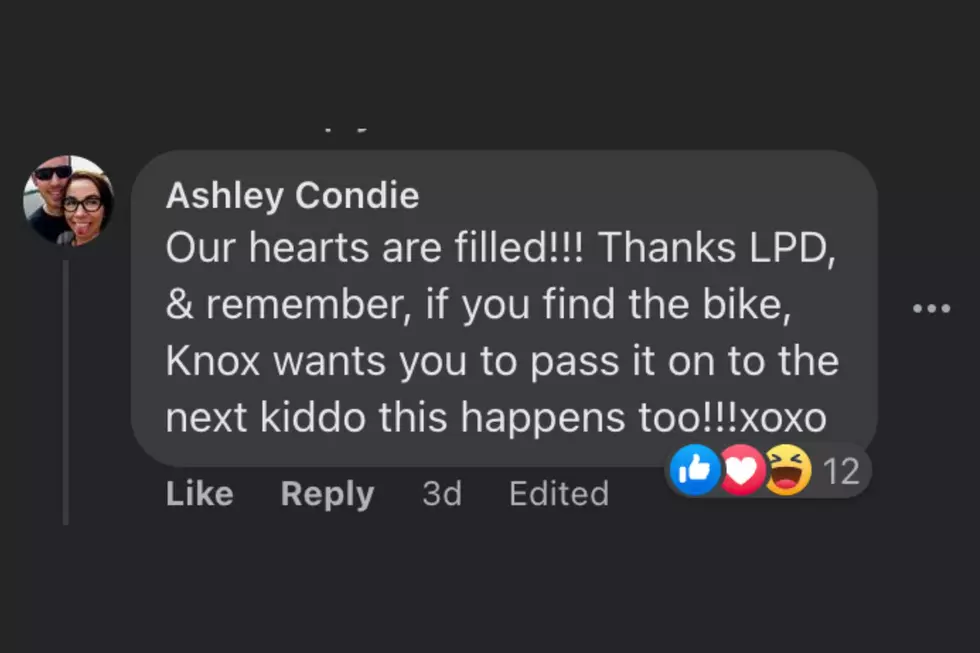Click the blue thumbs-up reaction icon
The height and width of the screenshot is (653, 980).
point(694,470)
